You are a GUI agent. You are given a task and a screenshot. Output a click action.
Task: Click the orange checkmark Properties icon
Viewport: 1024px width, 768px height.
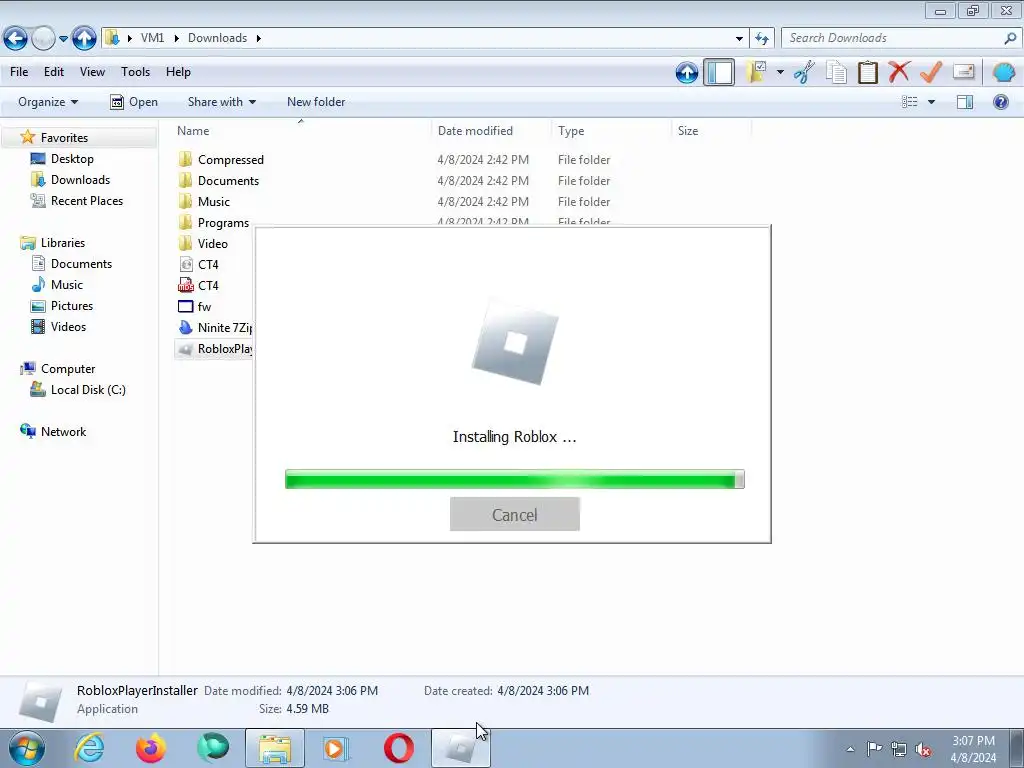(931, 72)
